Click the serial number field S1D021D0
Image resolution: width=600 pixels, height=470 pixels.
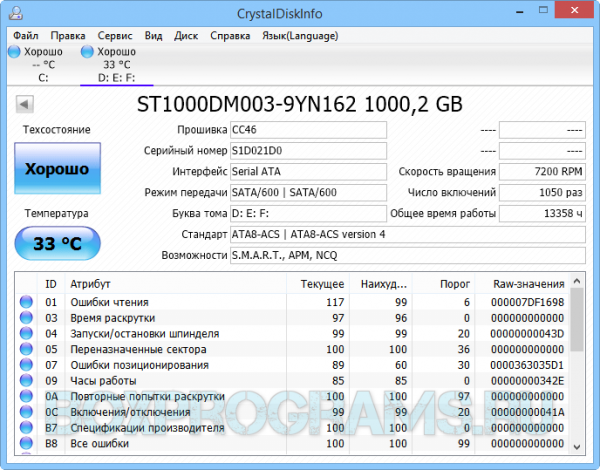[308, 151]
